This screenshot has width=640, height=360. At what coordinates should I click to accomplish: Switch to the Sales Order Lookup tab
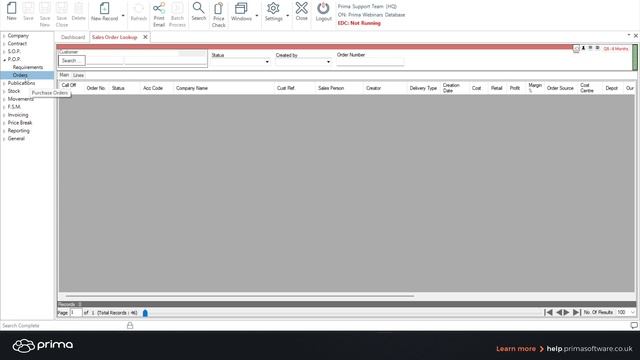(x=115, y=37)
